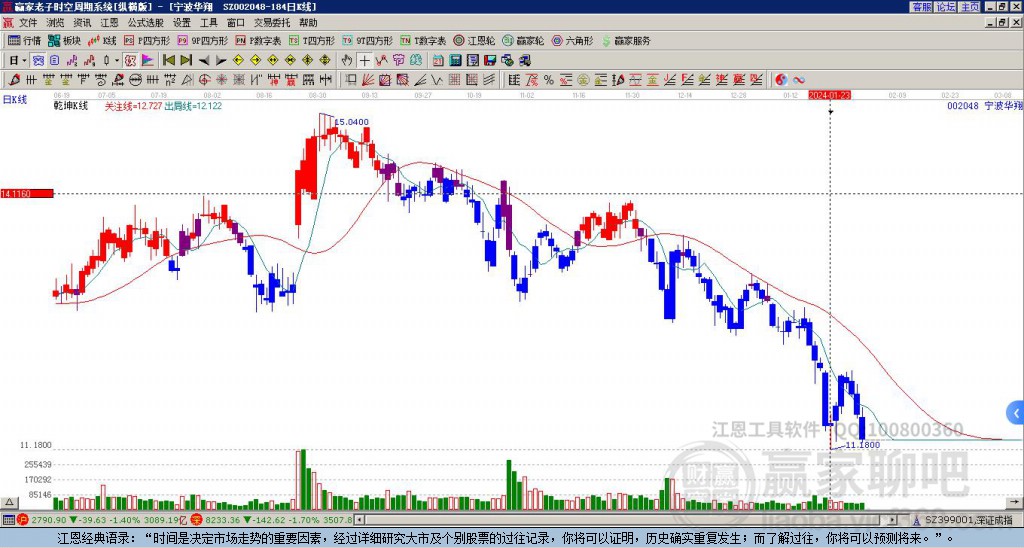Click the black left arrow icon
1024x548 pixels.
(x=204, y=61)
